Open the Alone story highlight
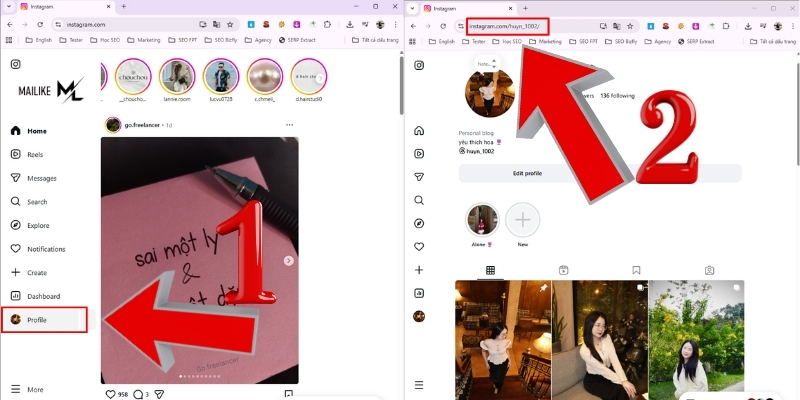The width and height of the screenshot is (800, 400). [482, 220]
